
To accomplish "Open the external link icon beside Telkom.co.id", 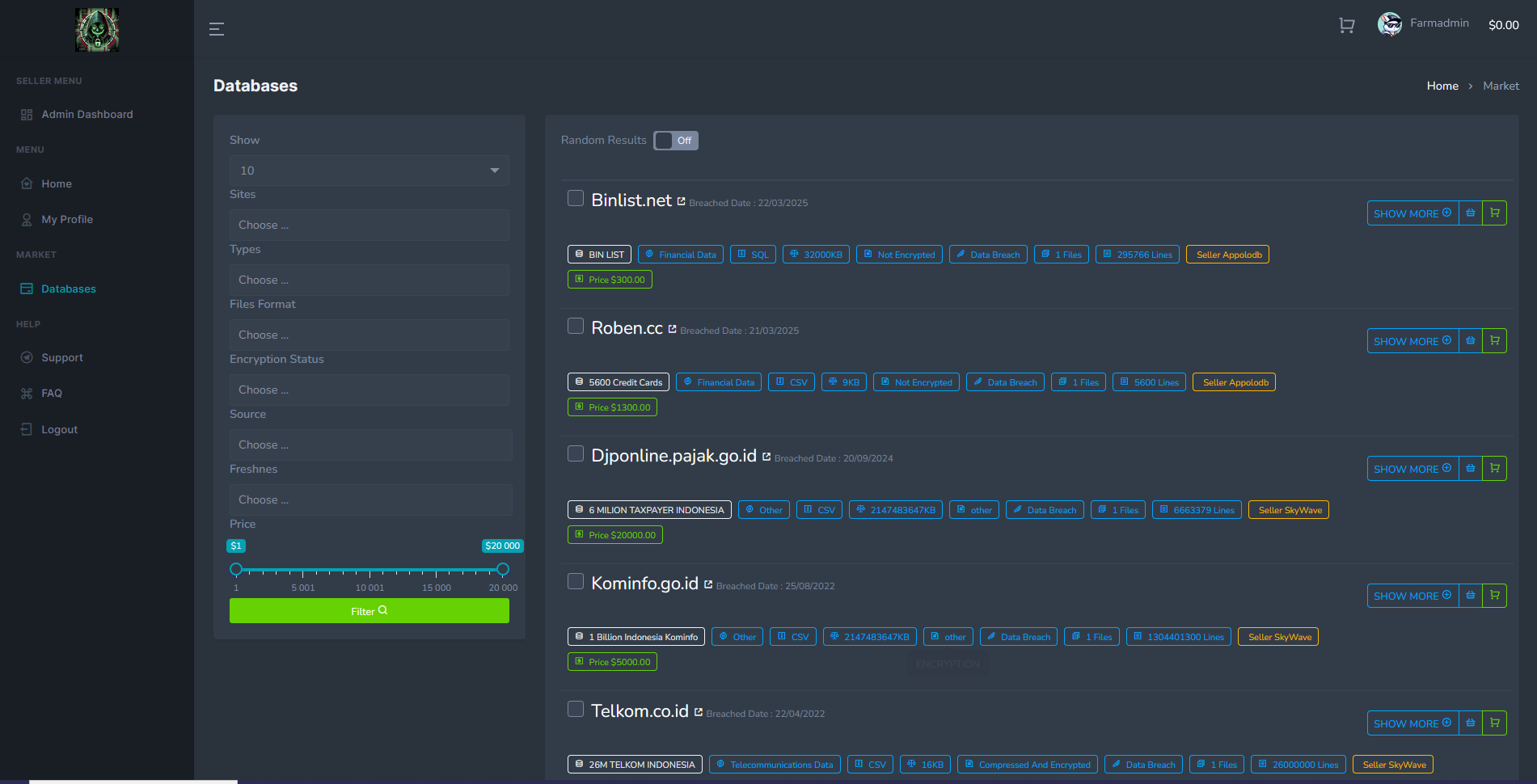I will click(x=699, y=712).
